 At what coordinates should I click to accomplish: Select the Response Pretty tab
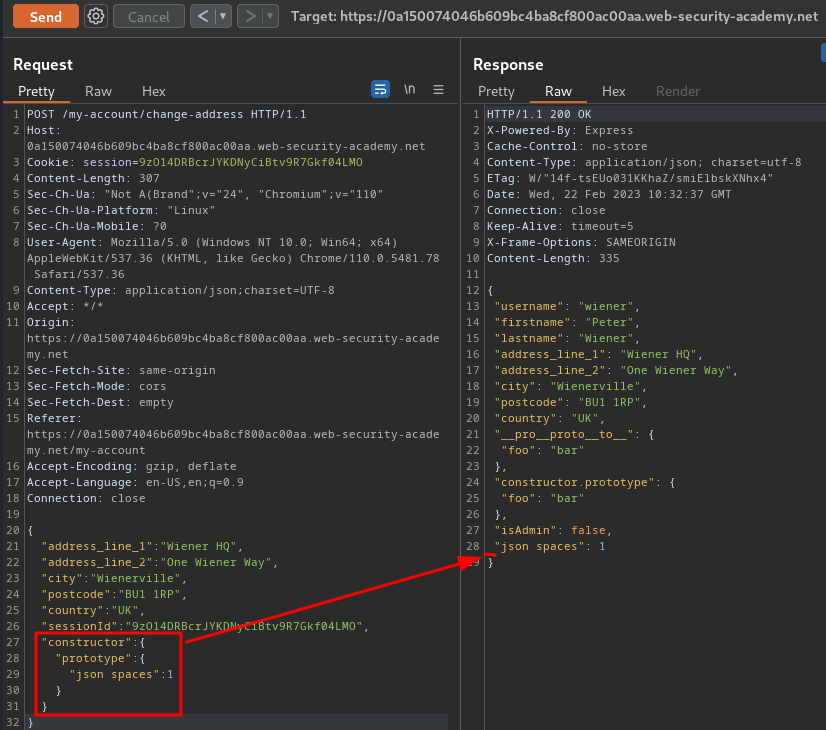[496, 91]
